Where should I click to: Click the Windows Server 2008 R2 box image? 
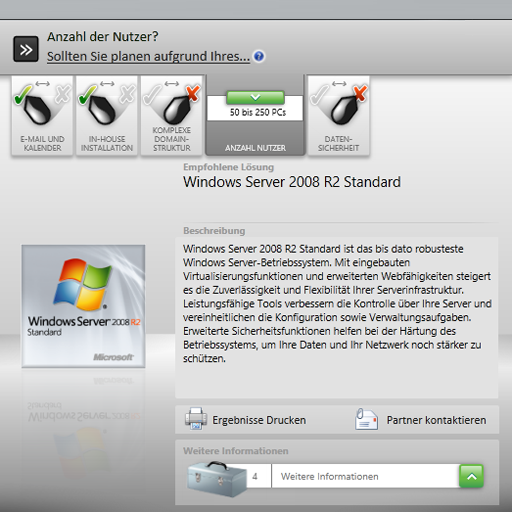(83, 306)
